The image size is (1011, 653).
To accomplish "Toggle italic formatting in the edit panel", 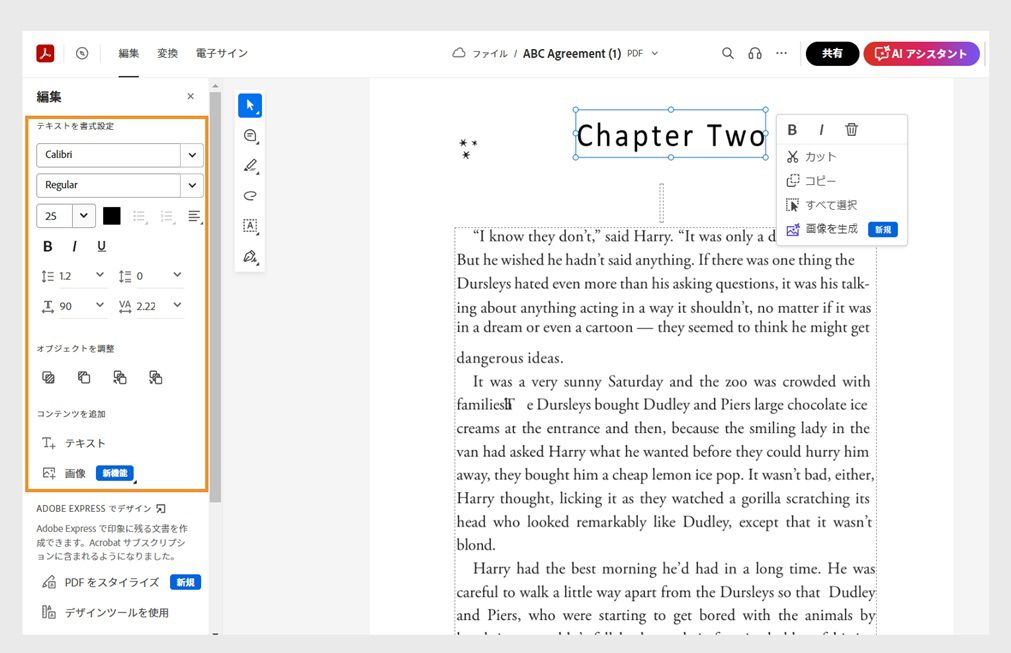I will point(73,245).
